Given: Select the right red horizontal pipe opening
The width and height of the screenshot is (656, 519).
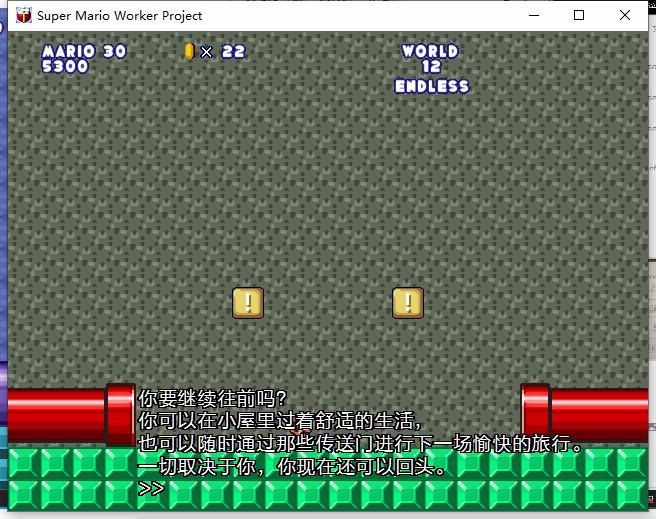Looking at the screenshot, I should [535, 412].
